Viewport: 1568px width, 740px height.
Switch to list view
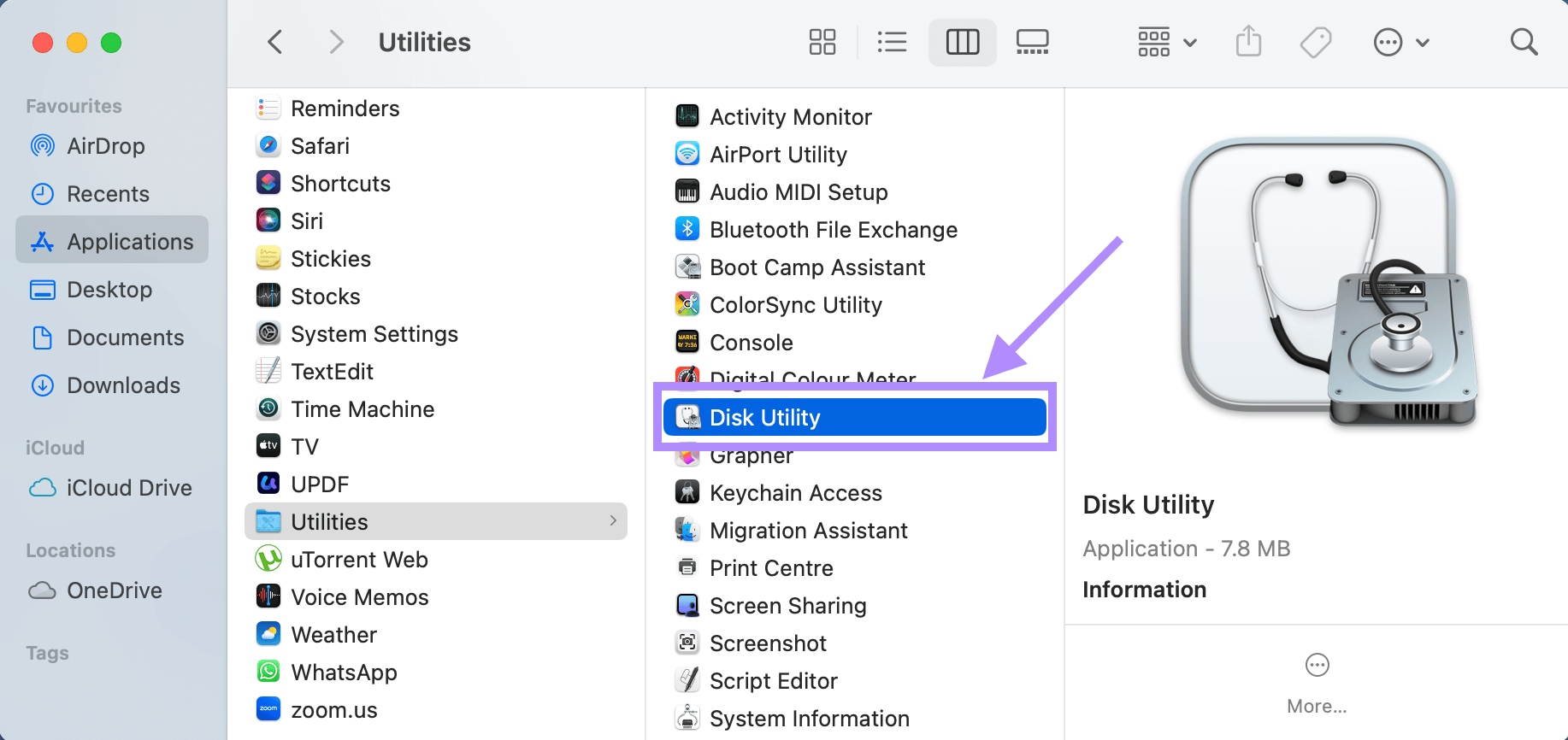pyautogui.click(x=893, y=42)
